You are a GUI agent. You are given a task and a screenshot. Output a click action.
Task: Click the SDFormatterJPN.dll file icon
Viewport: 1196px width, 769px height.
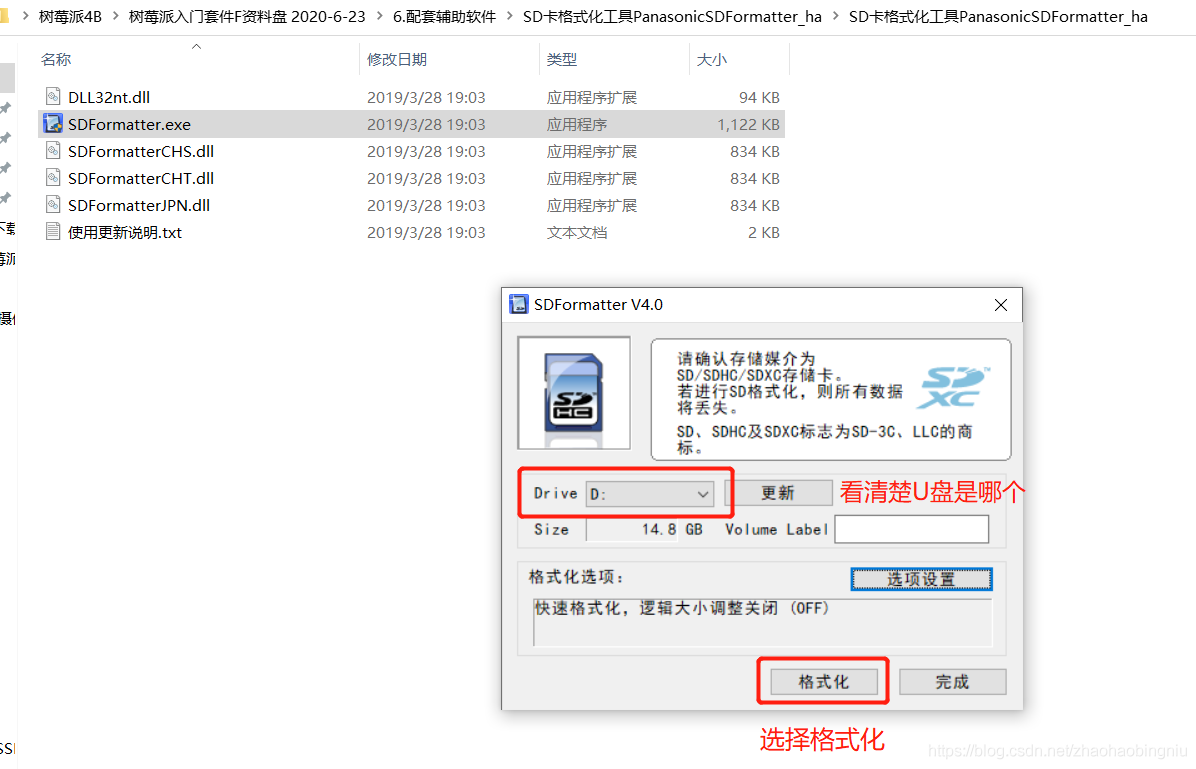(x=53, y=205)
